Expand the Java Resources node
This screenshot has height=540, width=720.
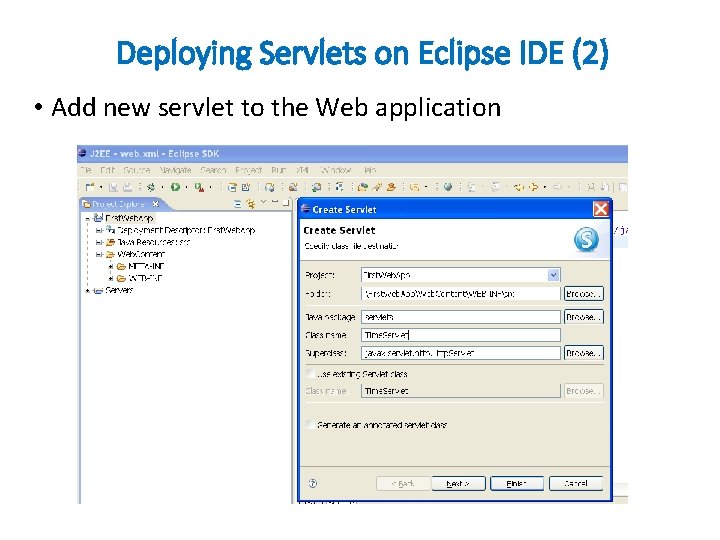pyautogui.click(x=98, y=242)
